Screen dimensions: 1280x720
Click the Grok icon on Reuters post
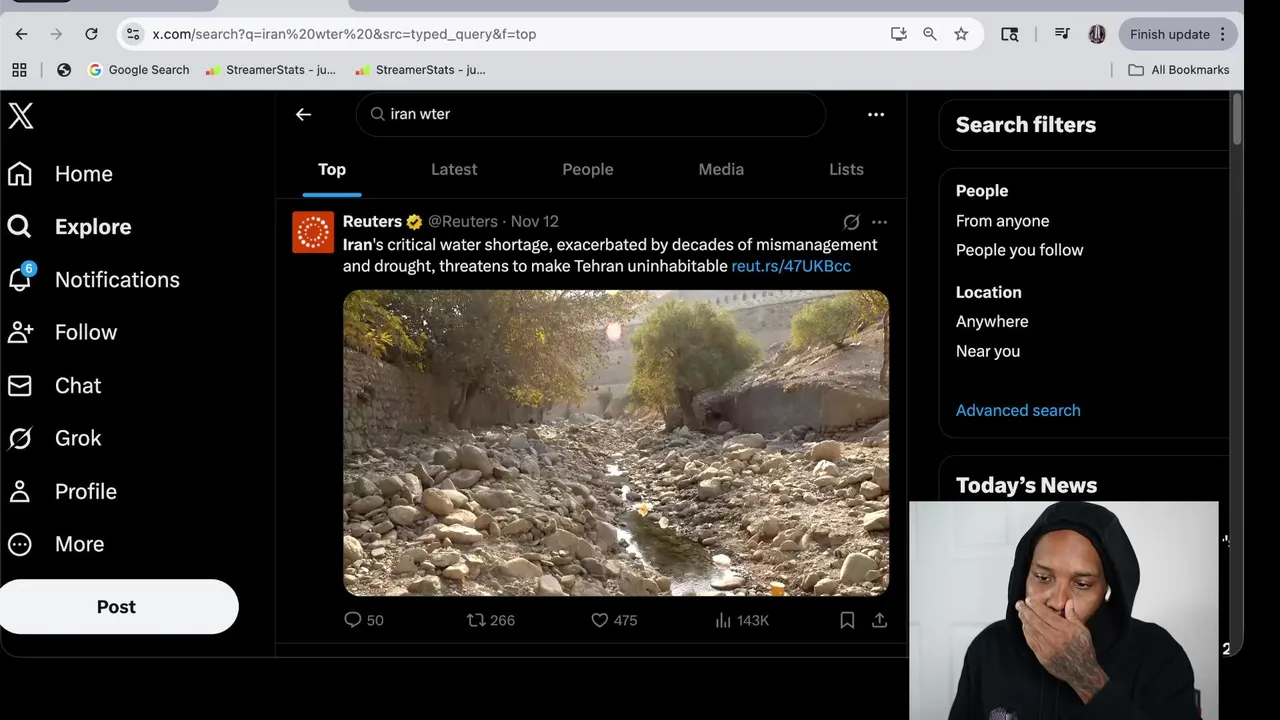(851, 222)
